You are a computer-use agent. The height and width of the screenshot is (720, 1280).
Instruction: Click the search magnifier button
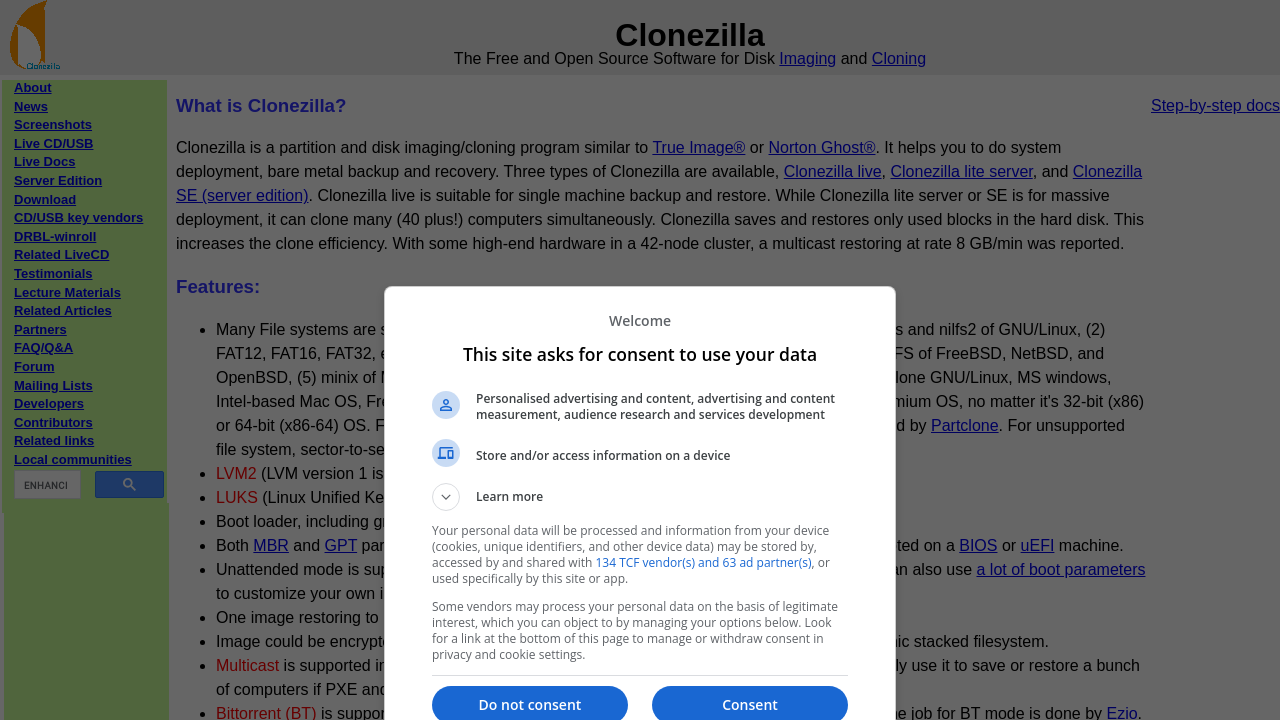coord(129,485)
